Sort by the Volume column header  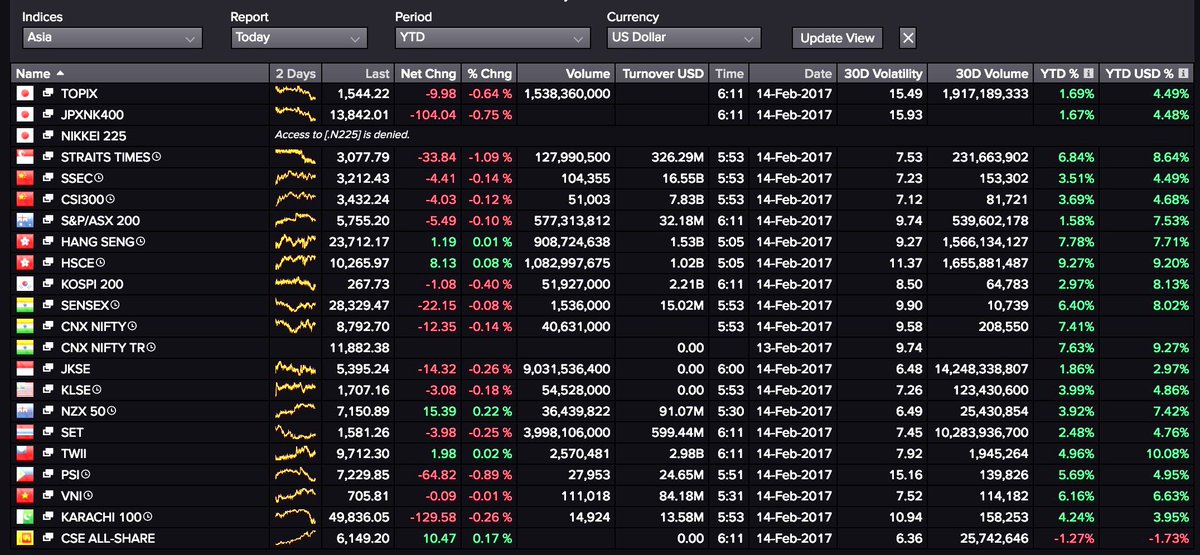coord(566,73)
